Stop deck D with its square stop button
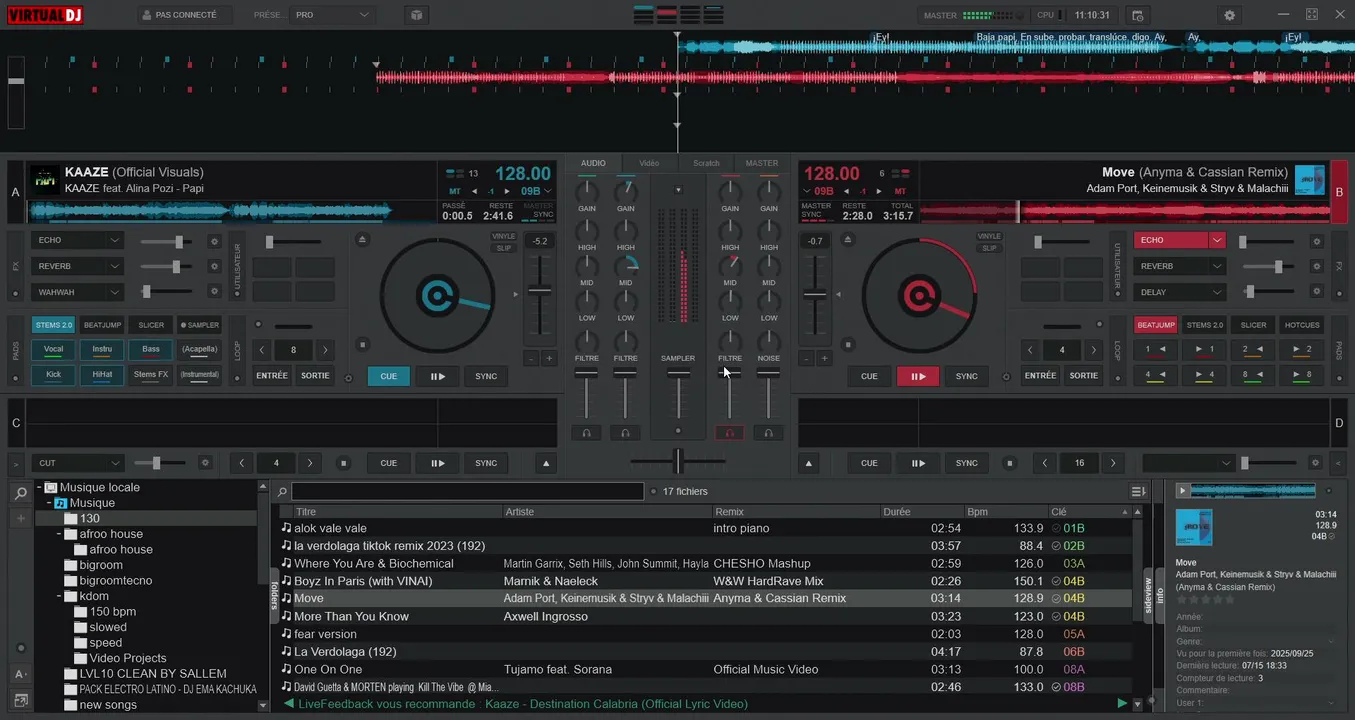 (1011, 463)
